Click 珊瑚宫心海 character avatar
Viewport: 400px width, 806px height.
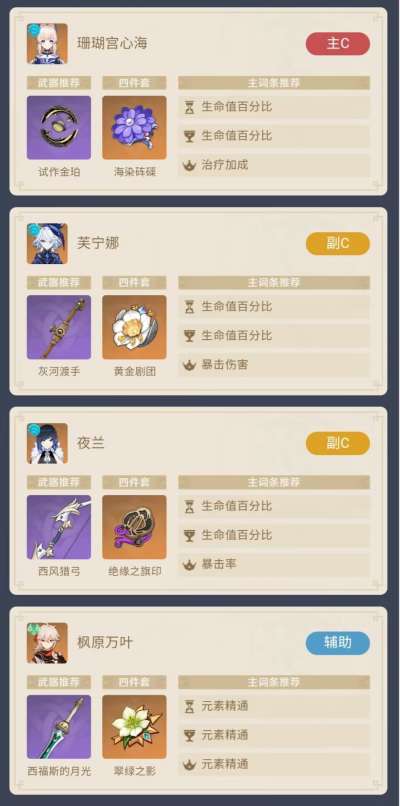click(x=47, y=44)
